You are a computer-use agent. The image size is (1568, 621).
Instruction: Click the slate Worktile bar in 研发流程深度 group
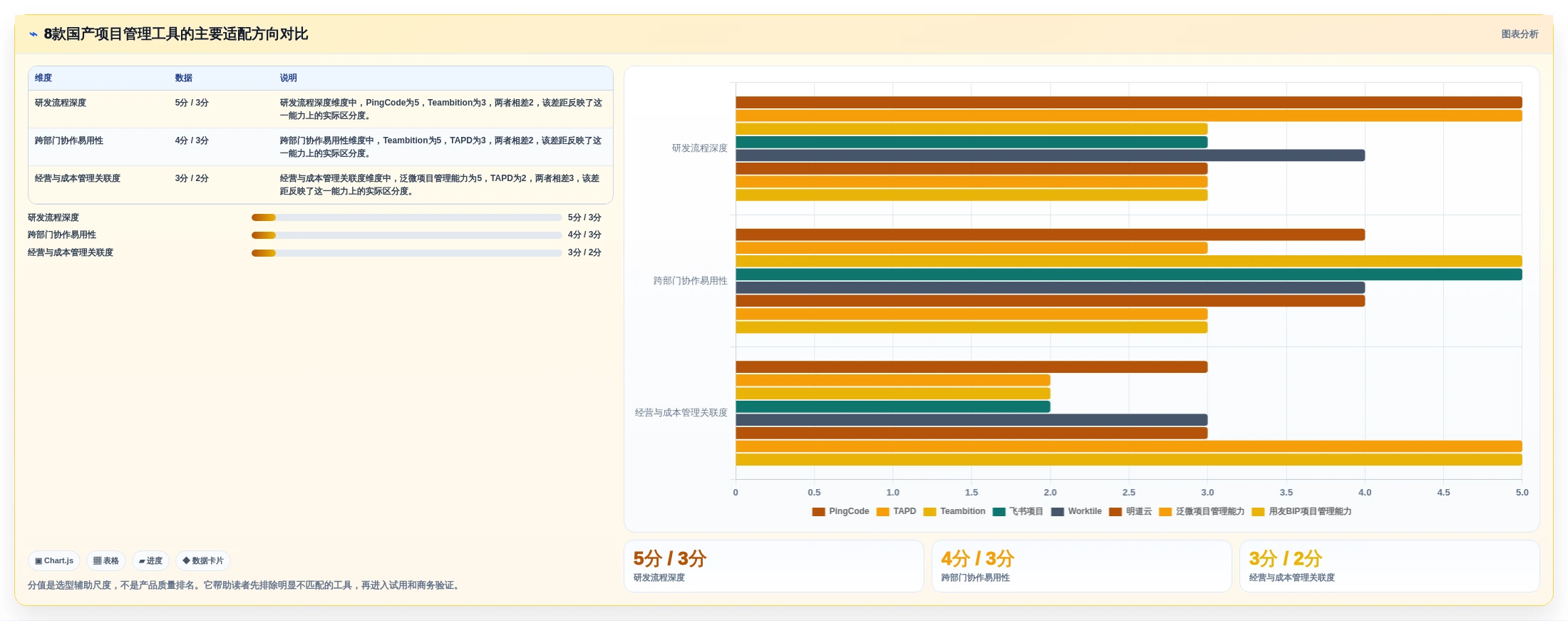coord(1050,155)
